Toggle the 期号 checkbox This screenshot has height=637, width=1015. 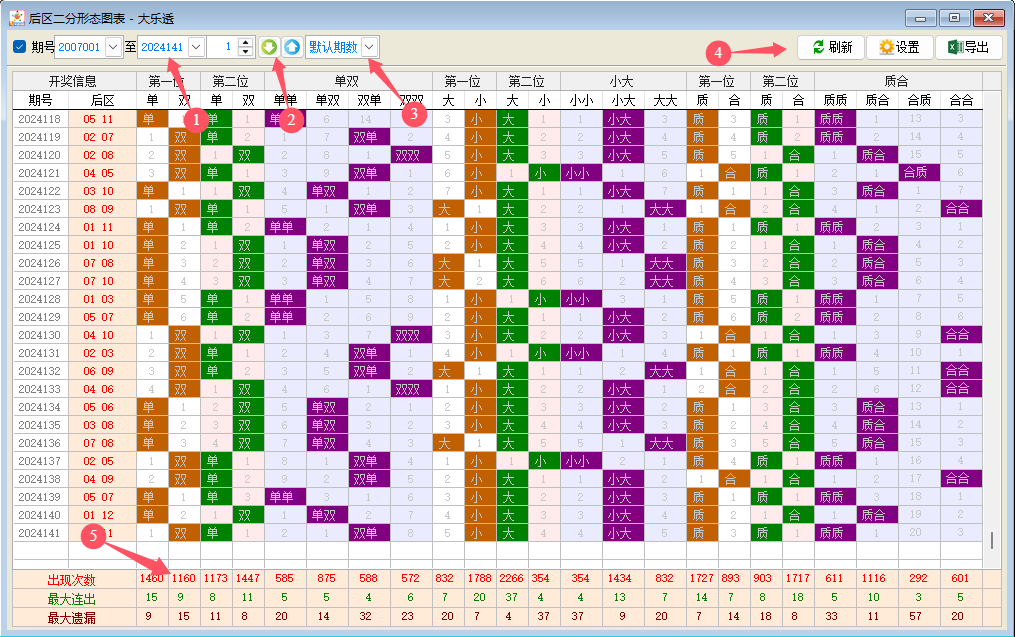[x=19, y=47]
